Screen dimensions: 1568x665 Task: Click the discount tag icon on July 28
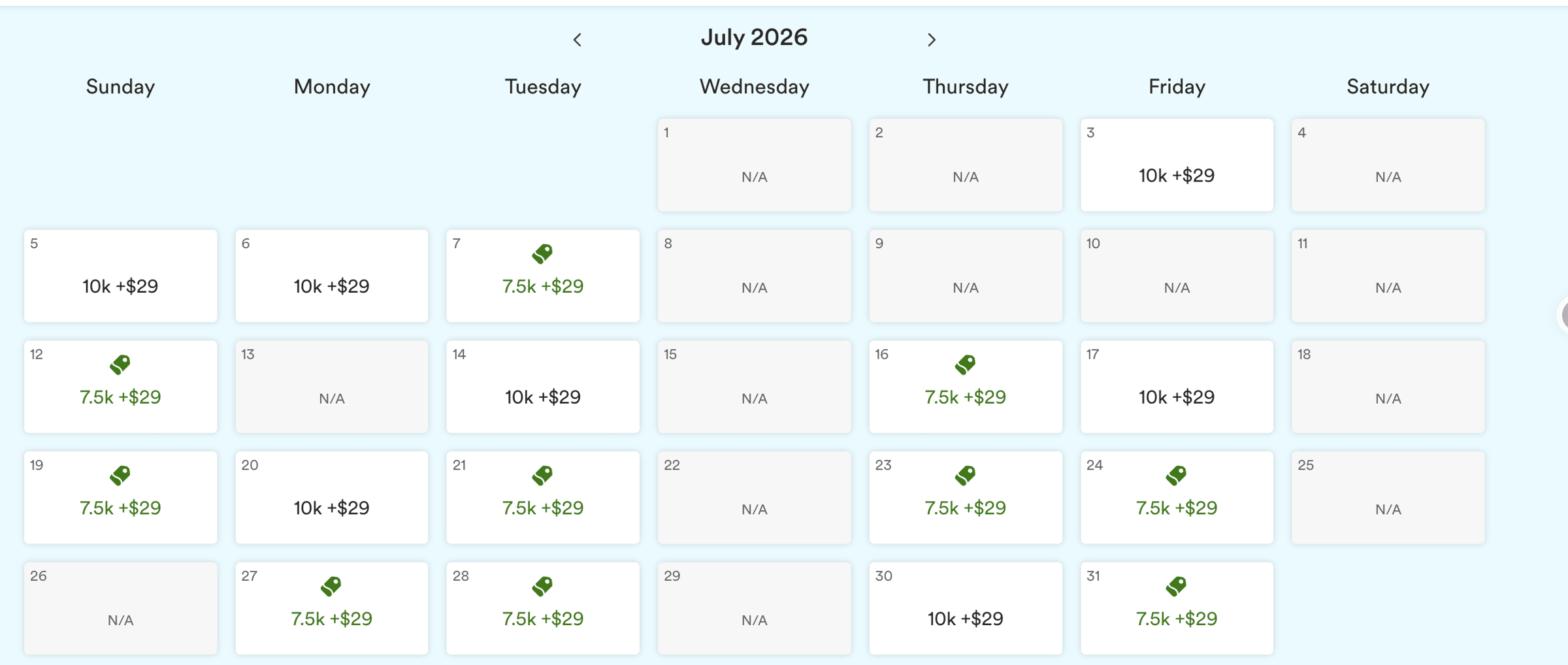[x=542, y=586]
